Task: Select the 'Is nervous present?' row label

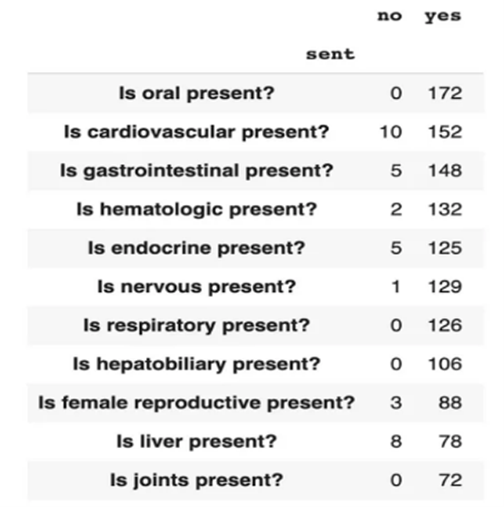Action: [197, 287]
